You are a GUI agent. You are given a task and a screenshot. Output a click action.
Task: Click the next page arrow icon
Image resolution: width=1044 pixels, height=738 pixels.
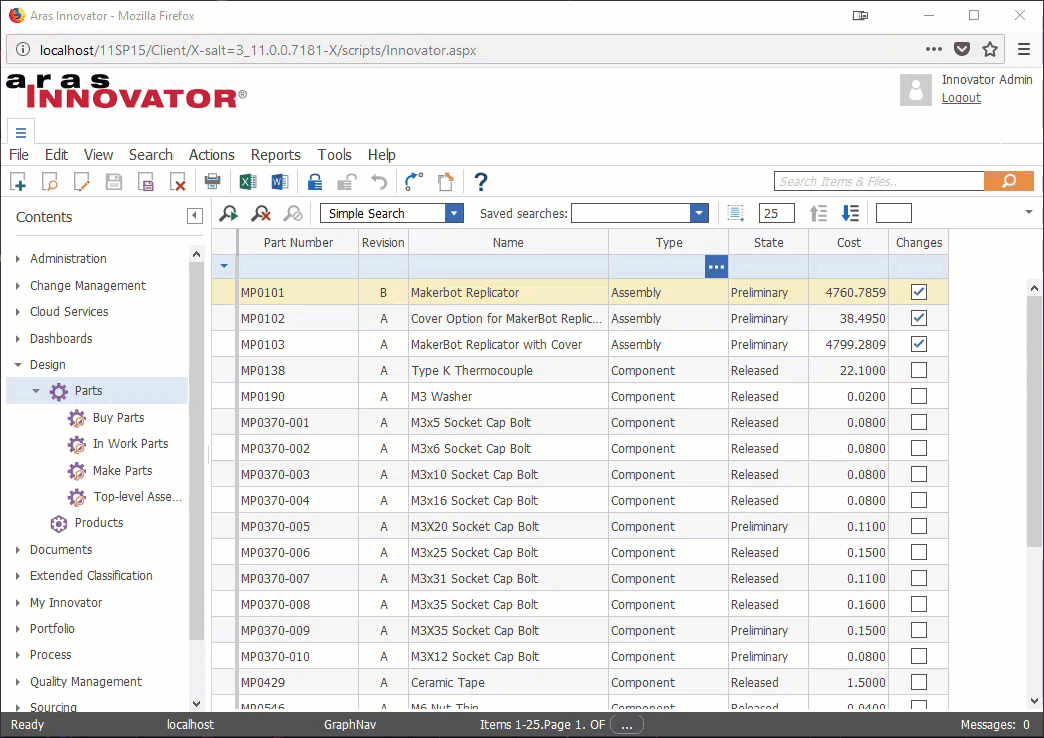pyautogui.click(x=850, y=213)
